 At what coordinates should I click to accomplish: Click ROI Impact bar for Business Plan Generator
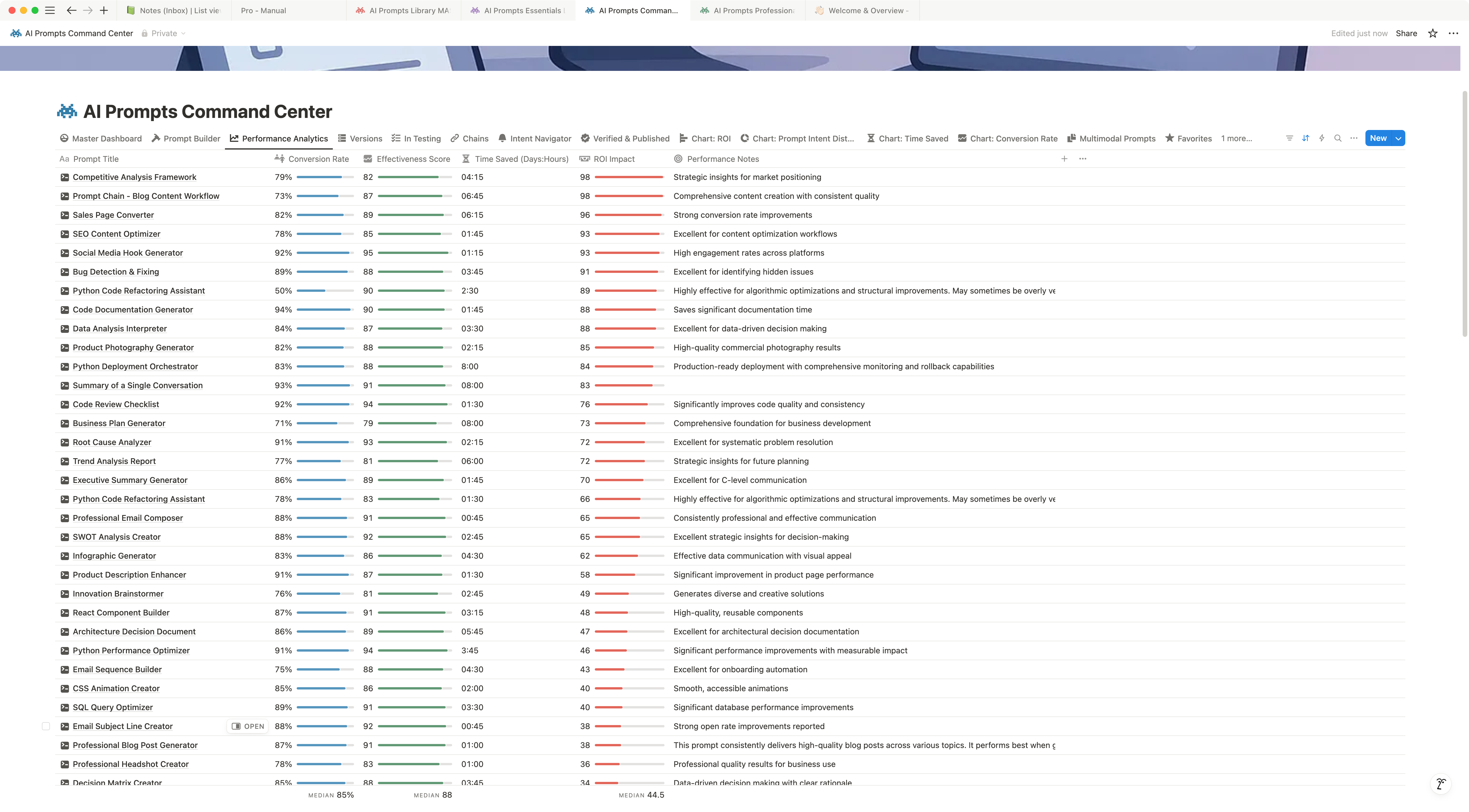coord(629,423)
